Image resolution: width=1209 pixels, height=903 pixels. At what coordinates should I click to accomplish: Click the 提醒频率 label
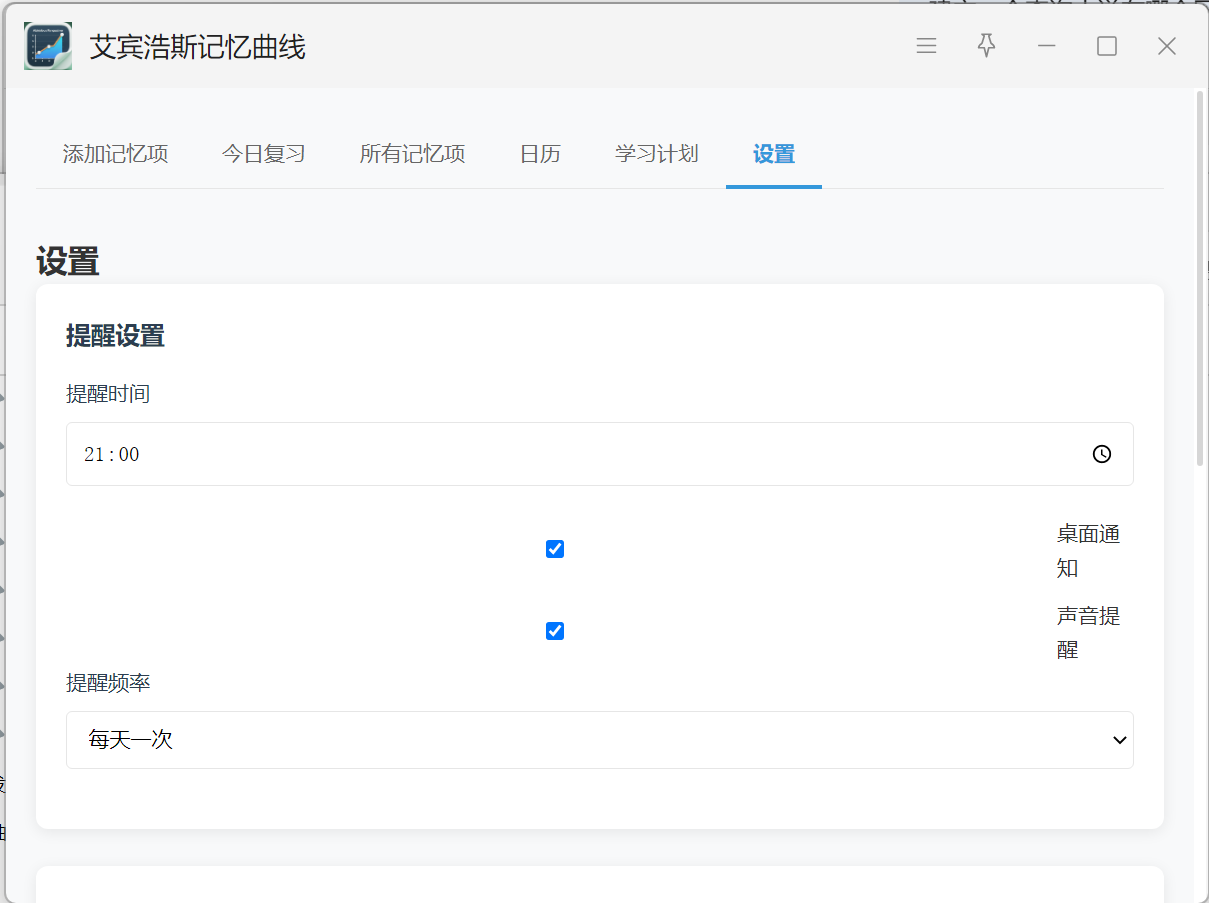click(108, 683)
